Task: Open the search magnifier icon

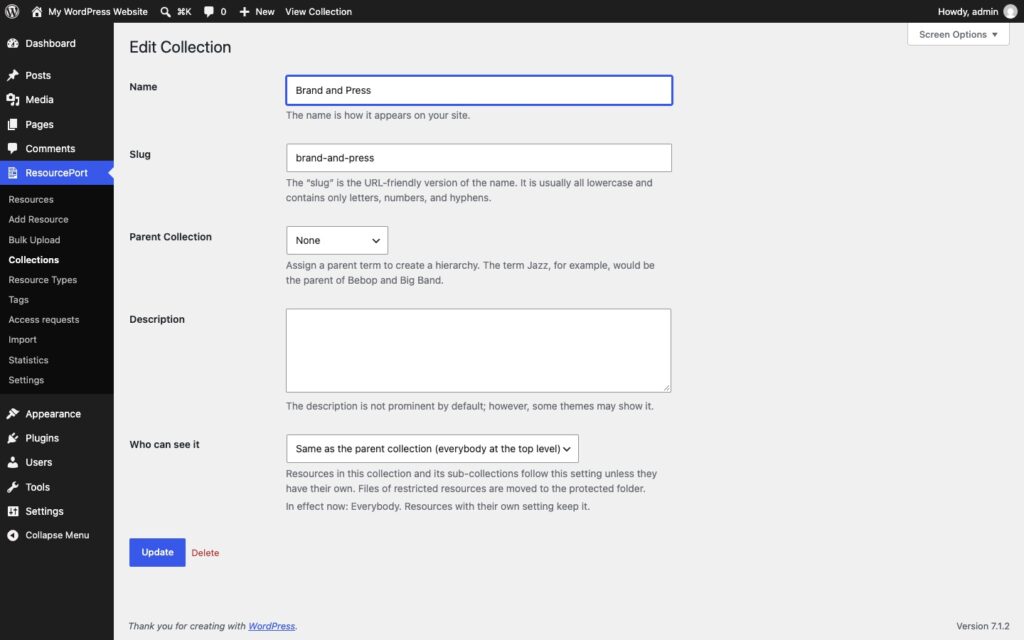Action: click(x=165, y=12)
